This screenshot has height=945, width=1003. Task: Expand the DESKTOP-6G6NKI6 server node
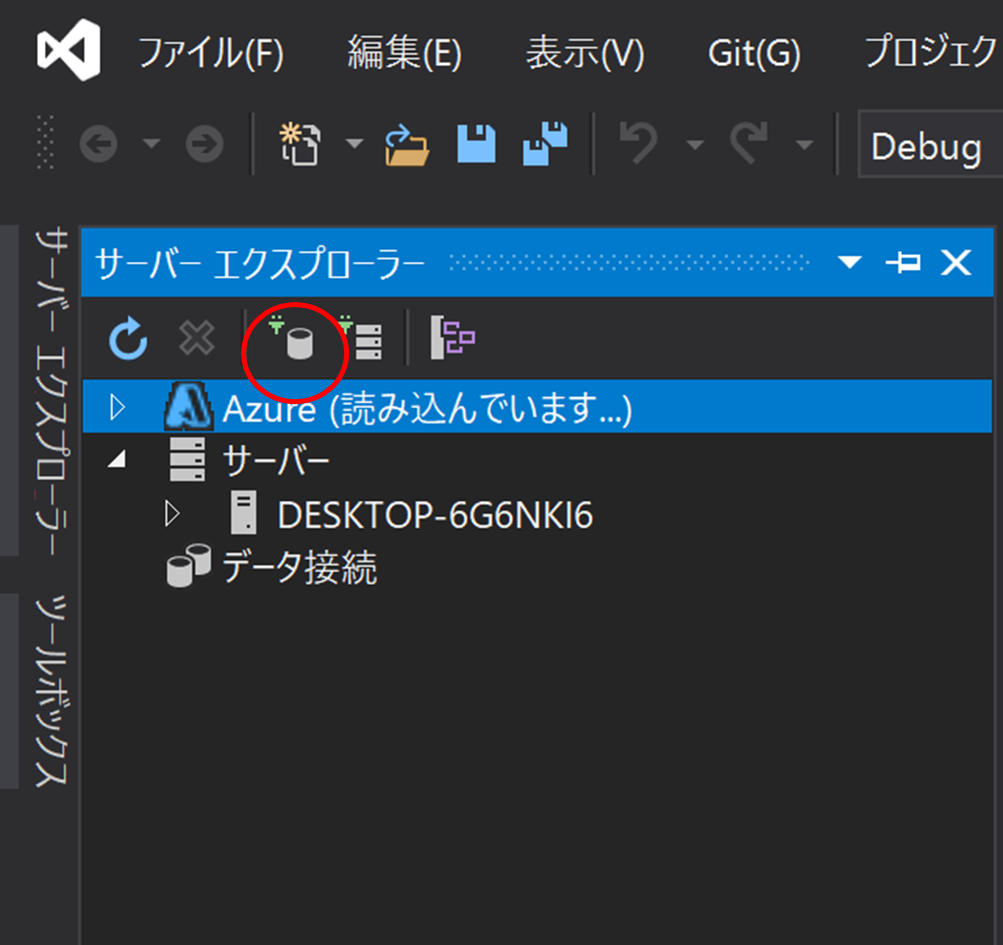click(170, 513)
